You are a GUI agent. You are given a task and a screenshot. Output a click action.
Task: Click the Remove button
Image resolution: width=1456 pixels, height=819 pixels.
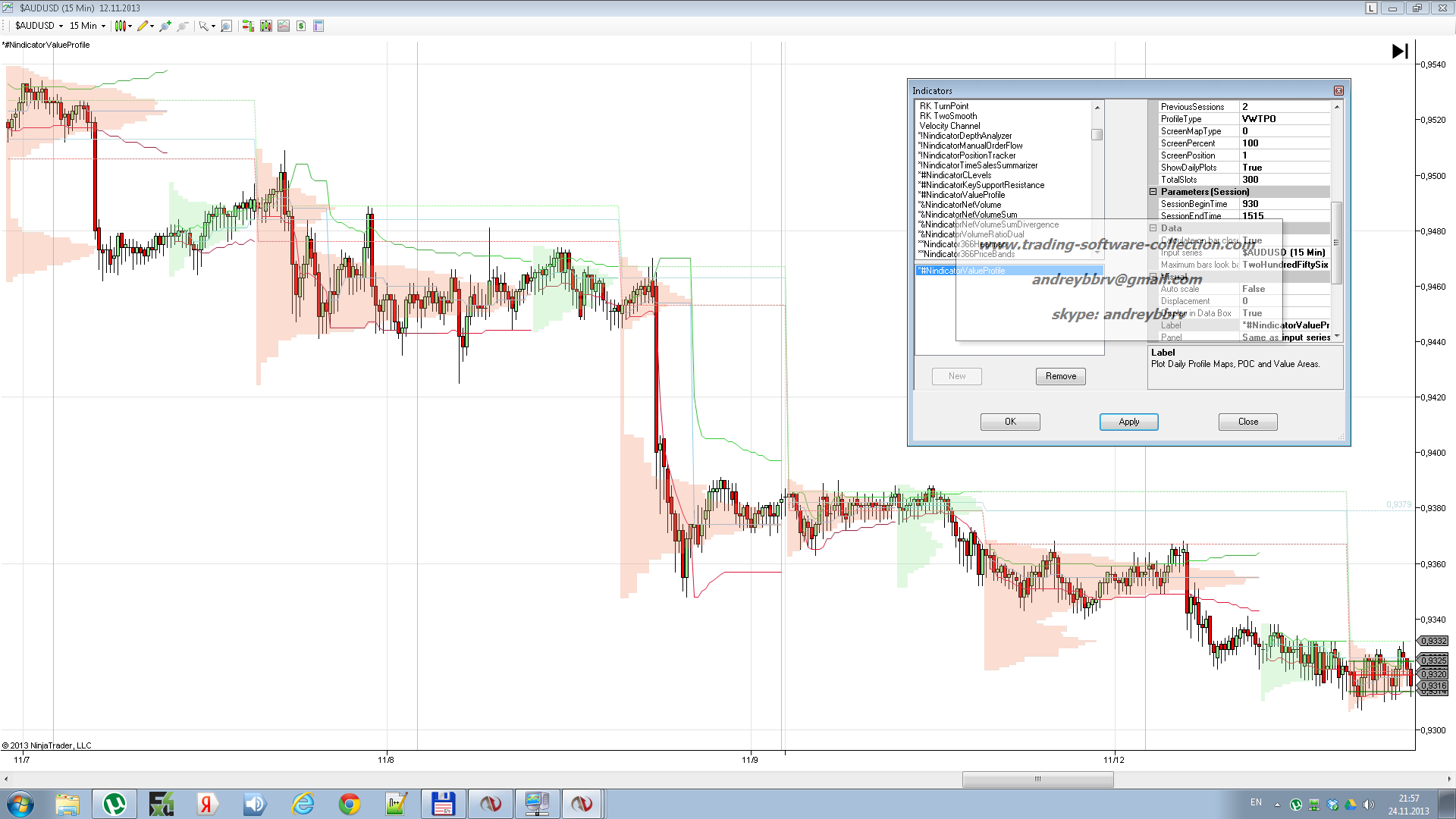[1060, 376]
